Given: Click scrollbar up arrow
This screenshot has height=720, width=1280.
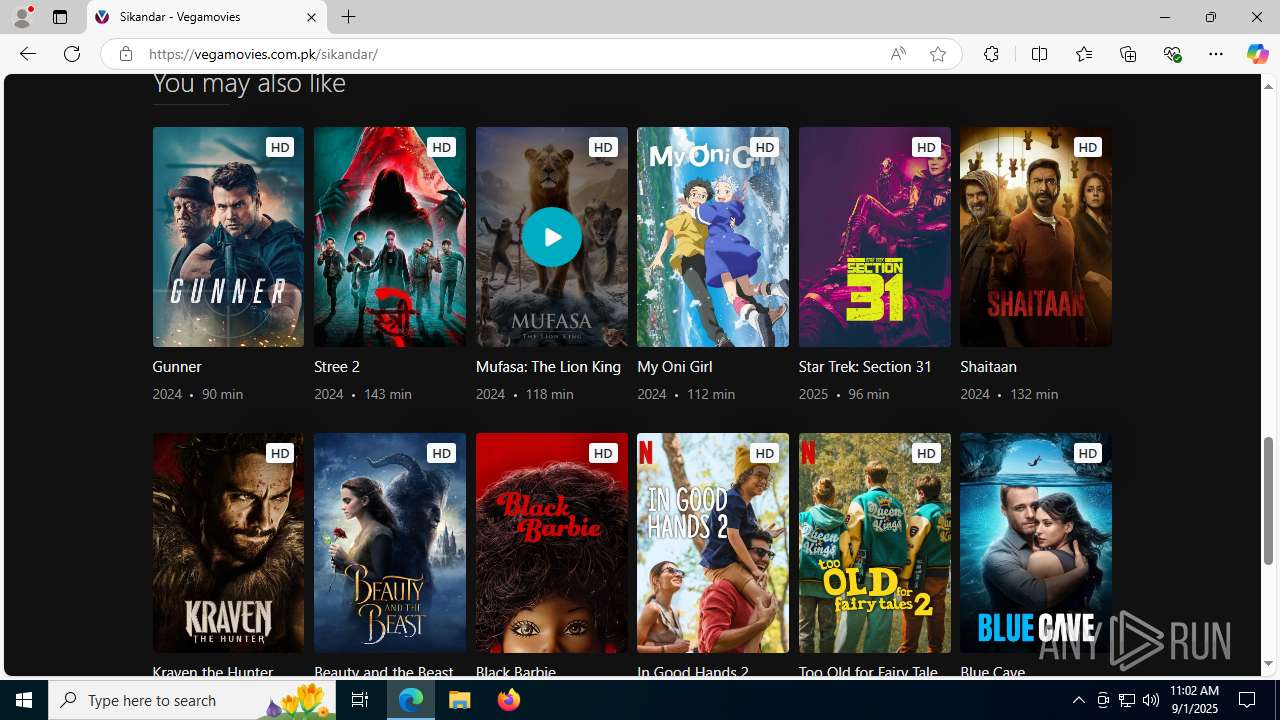Looking at the screenshot, I should [1268, 86].
